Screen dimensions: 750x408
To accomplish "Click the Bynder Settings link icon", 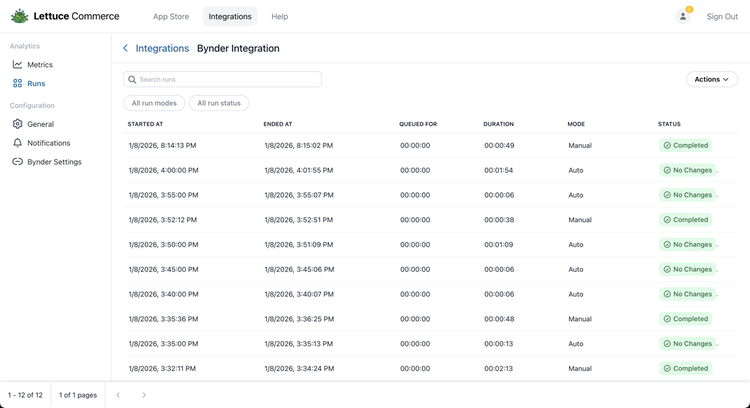I will pos(17,162).
